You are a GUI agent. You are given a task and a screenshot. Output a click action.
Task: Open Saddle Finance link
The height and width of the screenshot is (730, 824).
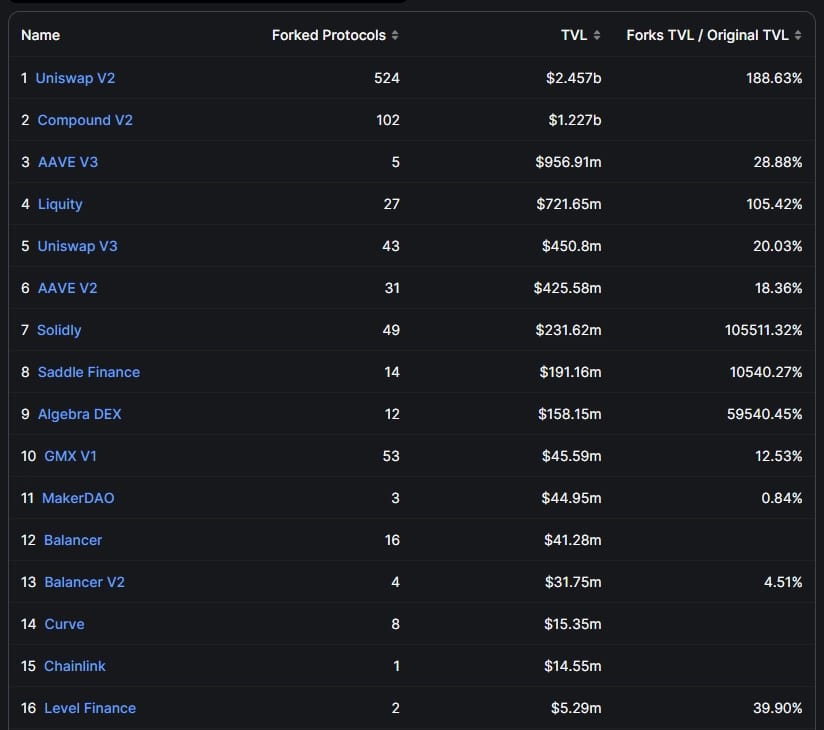pos(89,372)
